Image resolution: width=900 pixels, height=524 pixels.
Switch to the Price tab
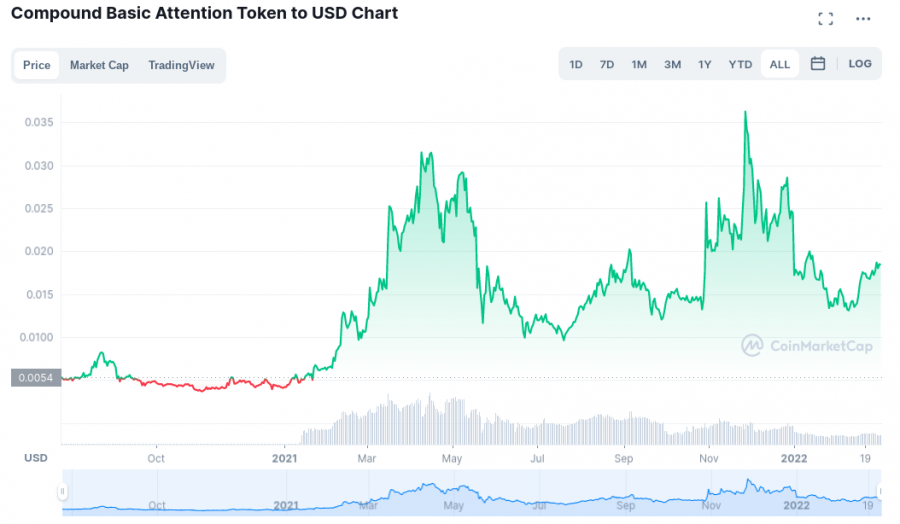click(37, 65)
